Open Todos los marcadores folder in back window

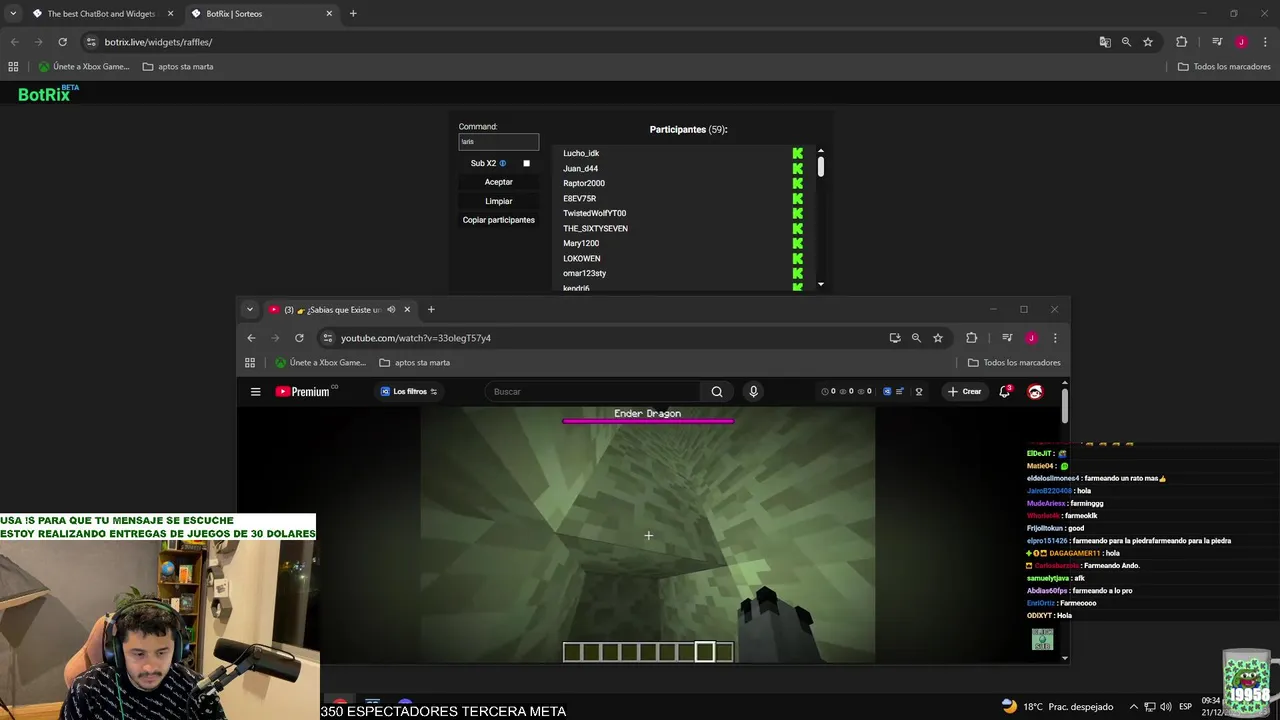[1224, 67]
